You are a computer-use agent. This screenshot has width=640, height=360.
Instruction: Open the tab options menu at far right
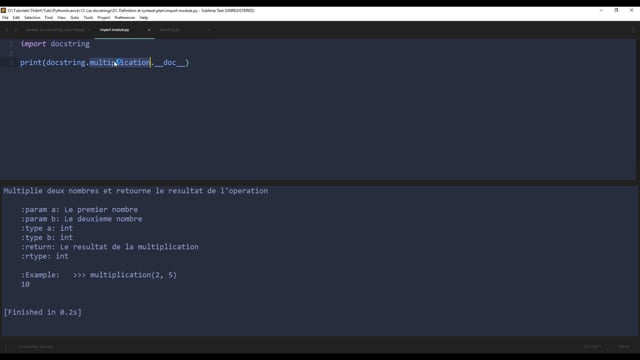pyautogui.click(x=633, y=30)
